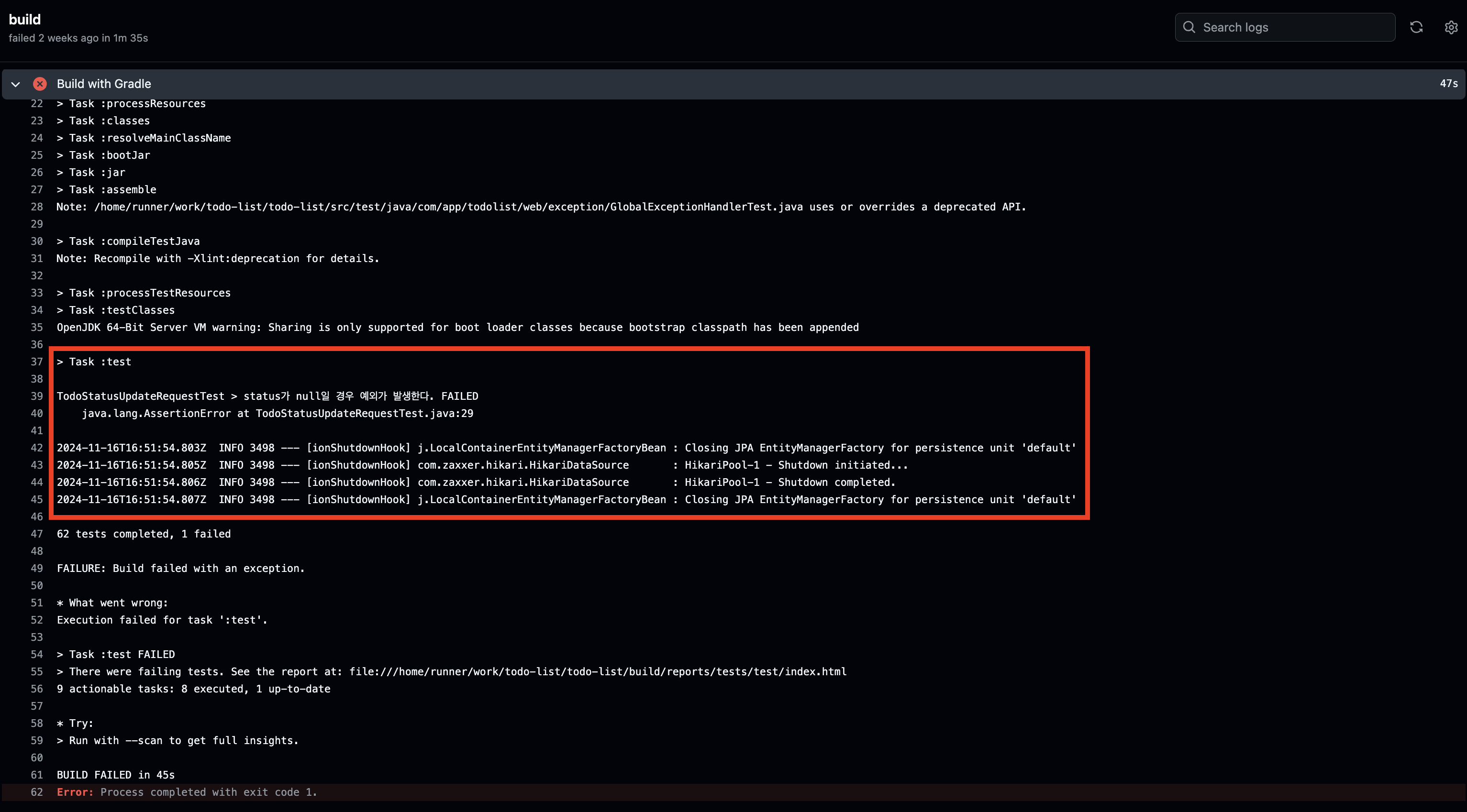The height and width of the screenshot is (812, 1467).
Task: Focus the Search logs input field
Action: point(1293,27)
